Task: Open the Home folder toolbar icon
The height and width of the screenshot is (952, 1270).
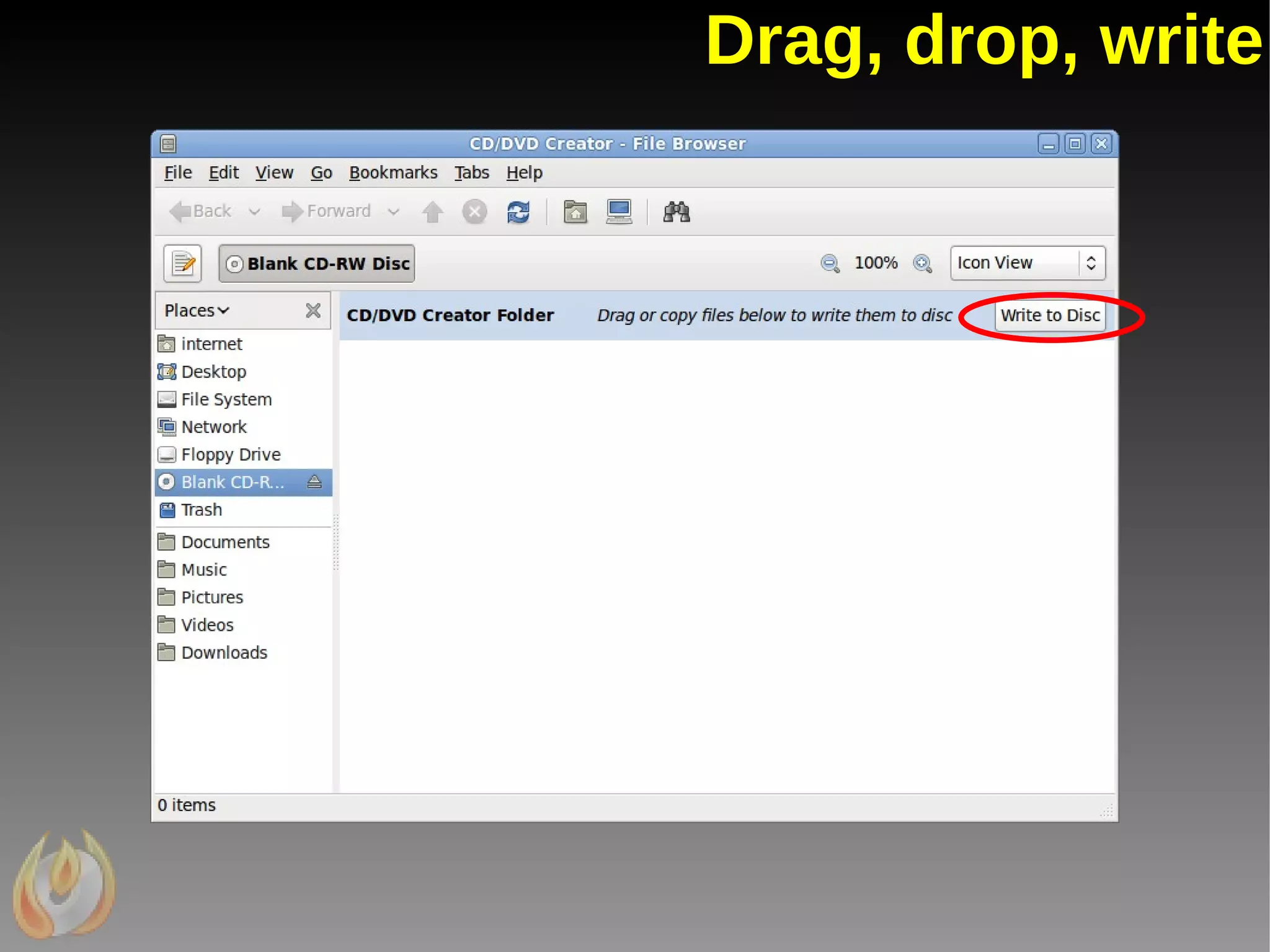Action: coord(575,212)
